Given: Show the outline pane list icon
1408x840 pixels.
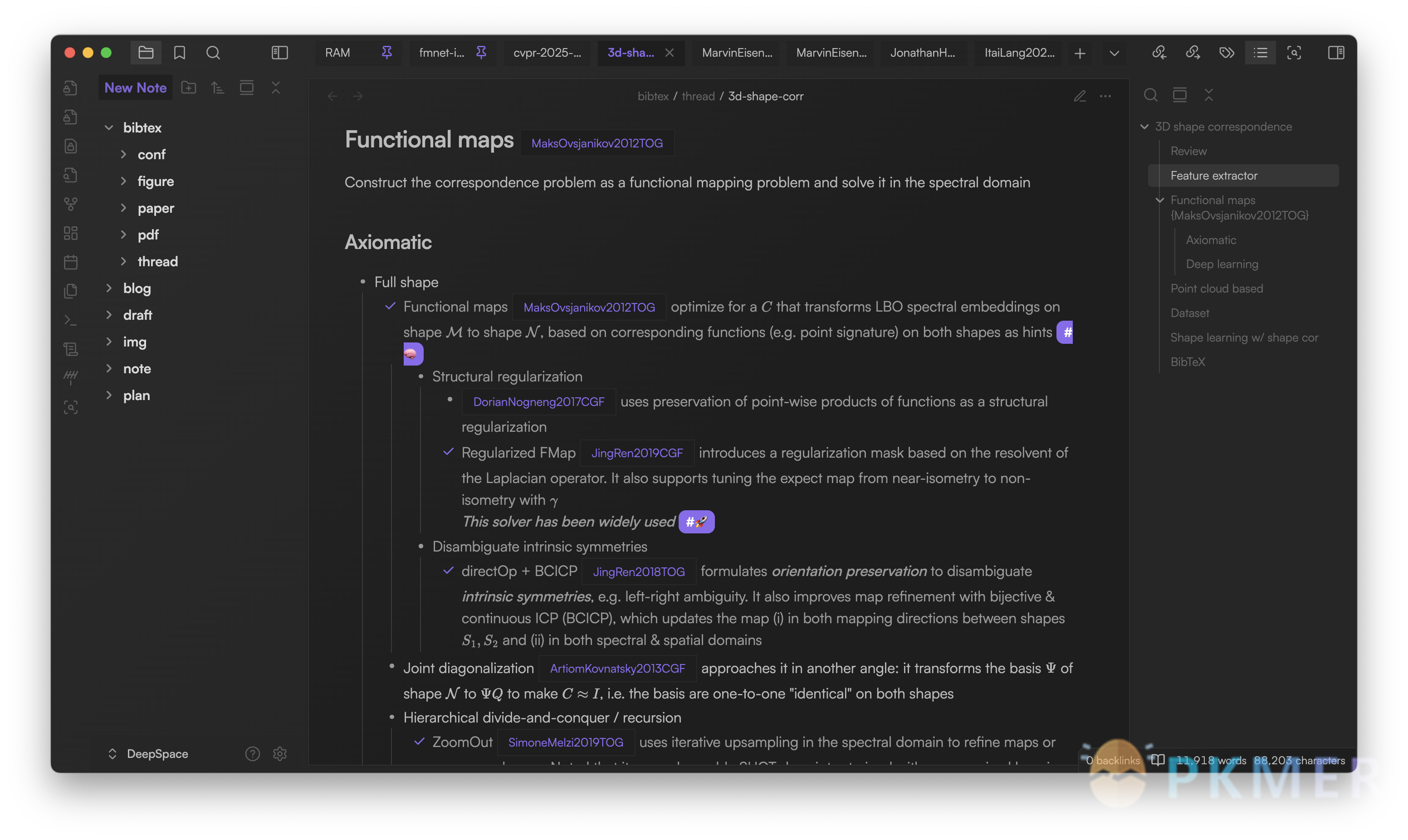Looking at the screenshot, I should [1260, 53].
